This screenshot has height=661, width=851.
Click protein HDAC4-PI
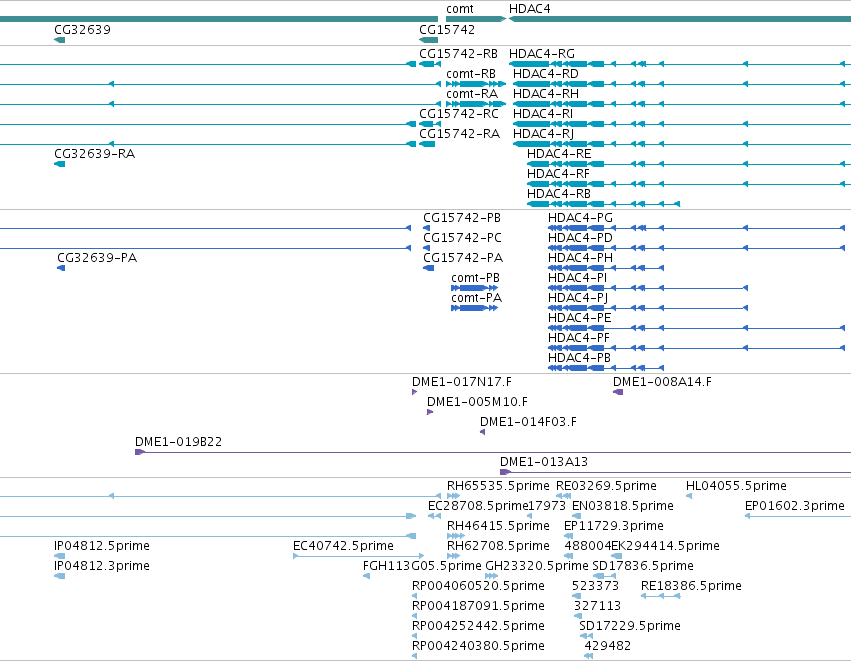click(577, 278)
